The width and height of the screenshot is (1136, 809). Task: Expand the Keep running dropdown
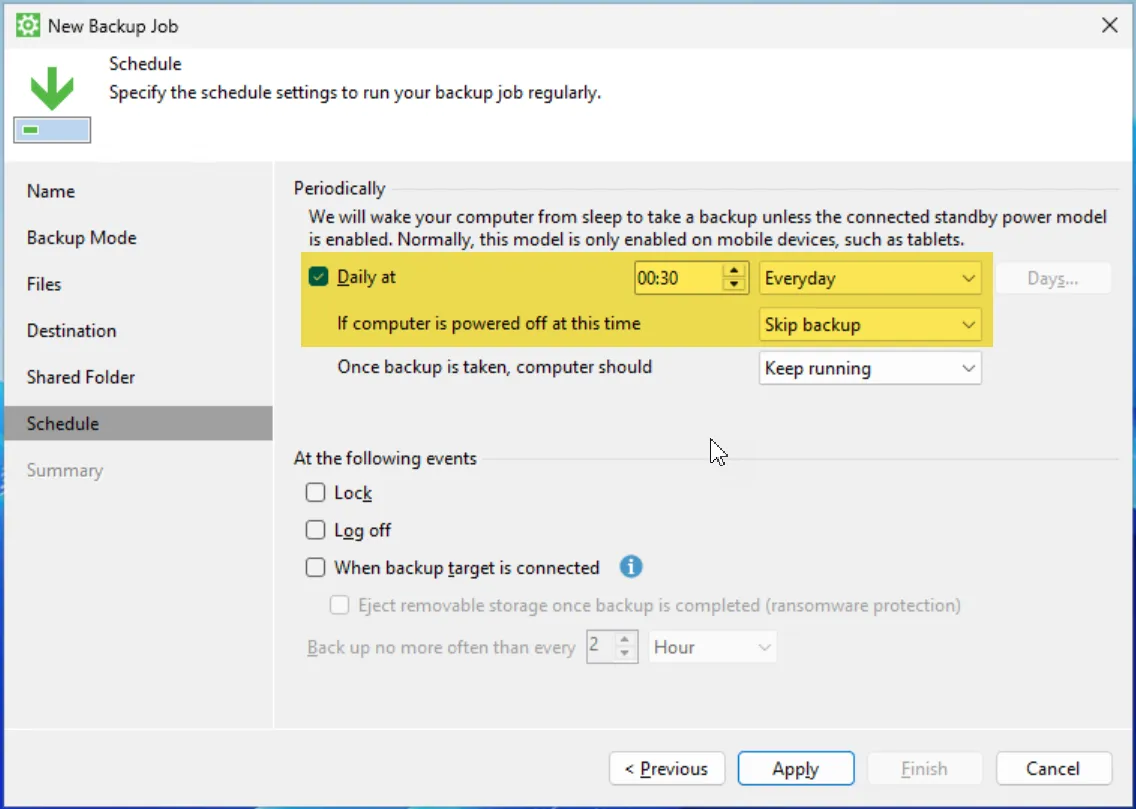click(869, 369)
